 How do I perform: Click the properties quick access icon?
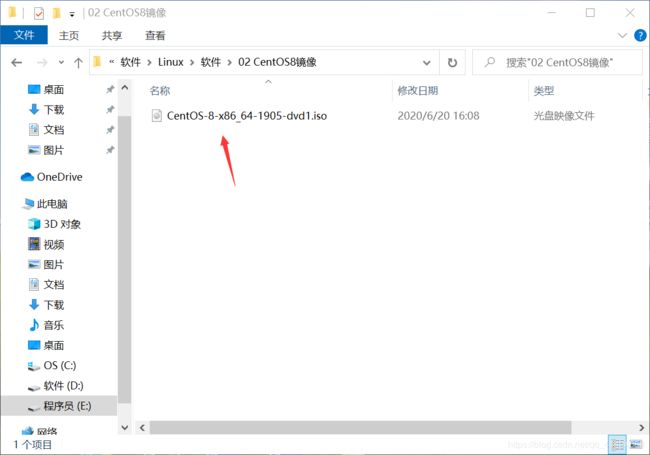[x=39, y=13]
